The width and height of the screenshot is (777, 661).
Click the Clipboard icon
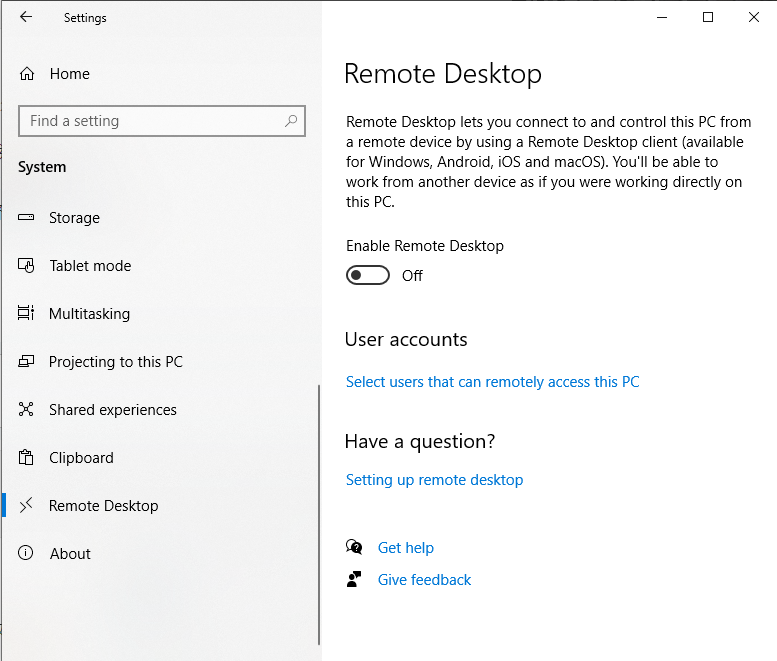click(x=26, y=457)
